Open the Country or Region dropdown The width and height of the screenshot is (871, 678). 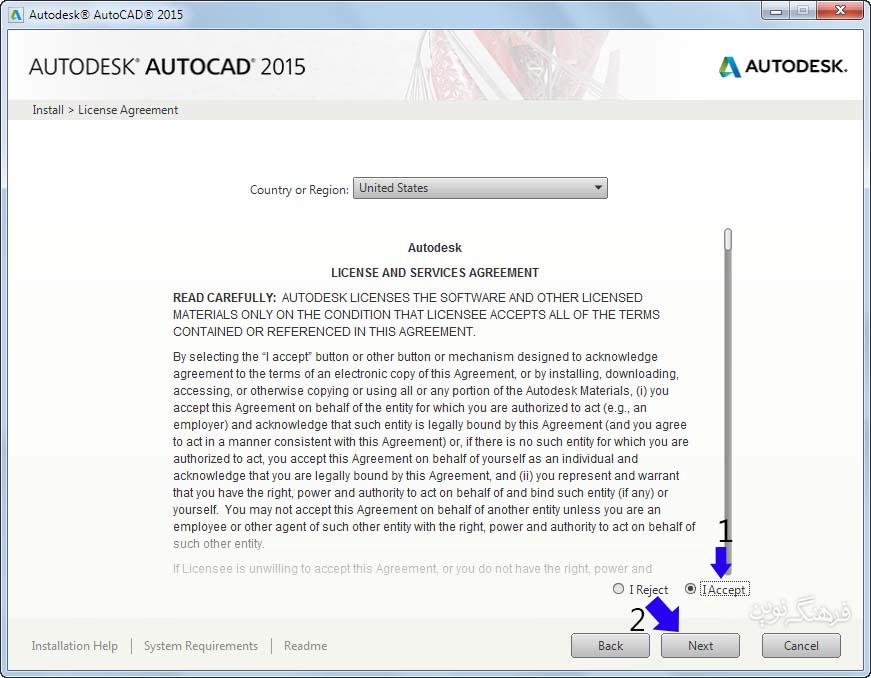(480, 188)
